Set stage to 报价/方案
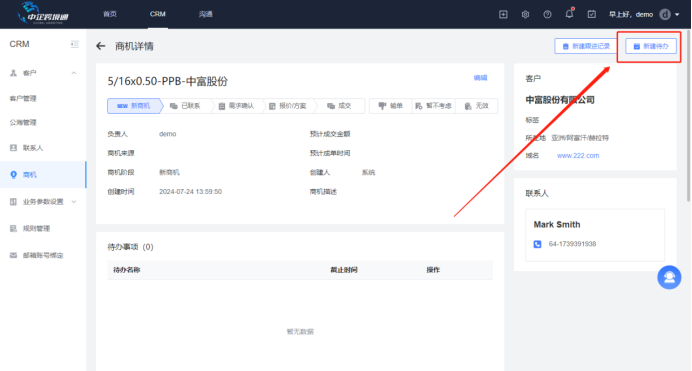The width and height of the screenshot is (692, 371). pyautogui.click(x=288, y=106)
